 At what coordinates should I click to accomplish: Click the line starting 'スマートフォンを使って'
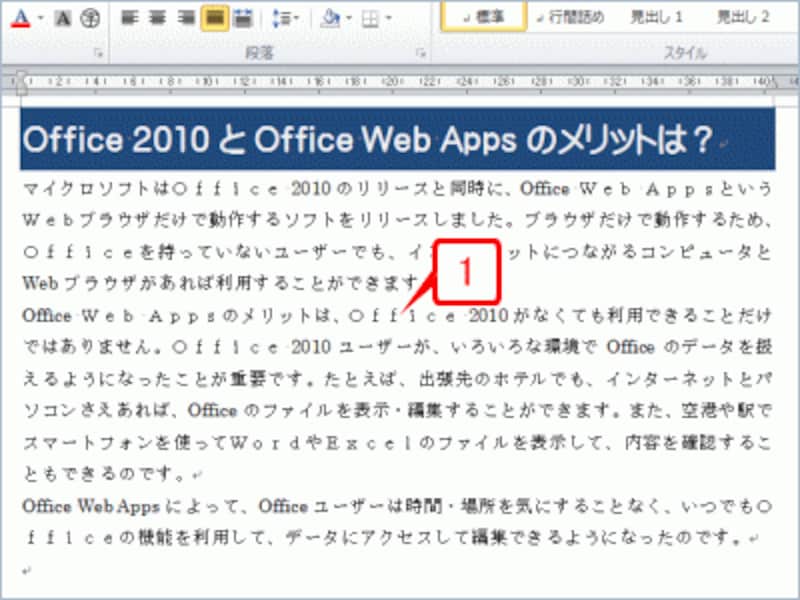click(x=397, y=442)
